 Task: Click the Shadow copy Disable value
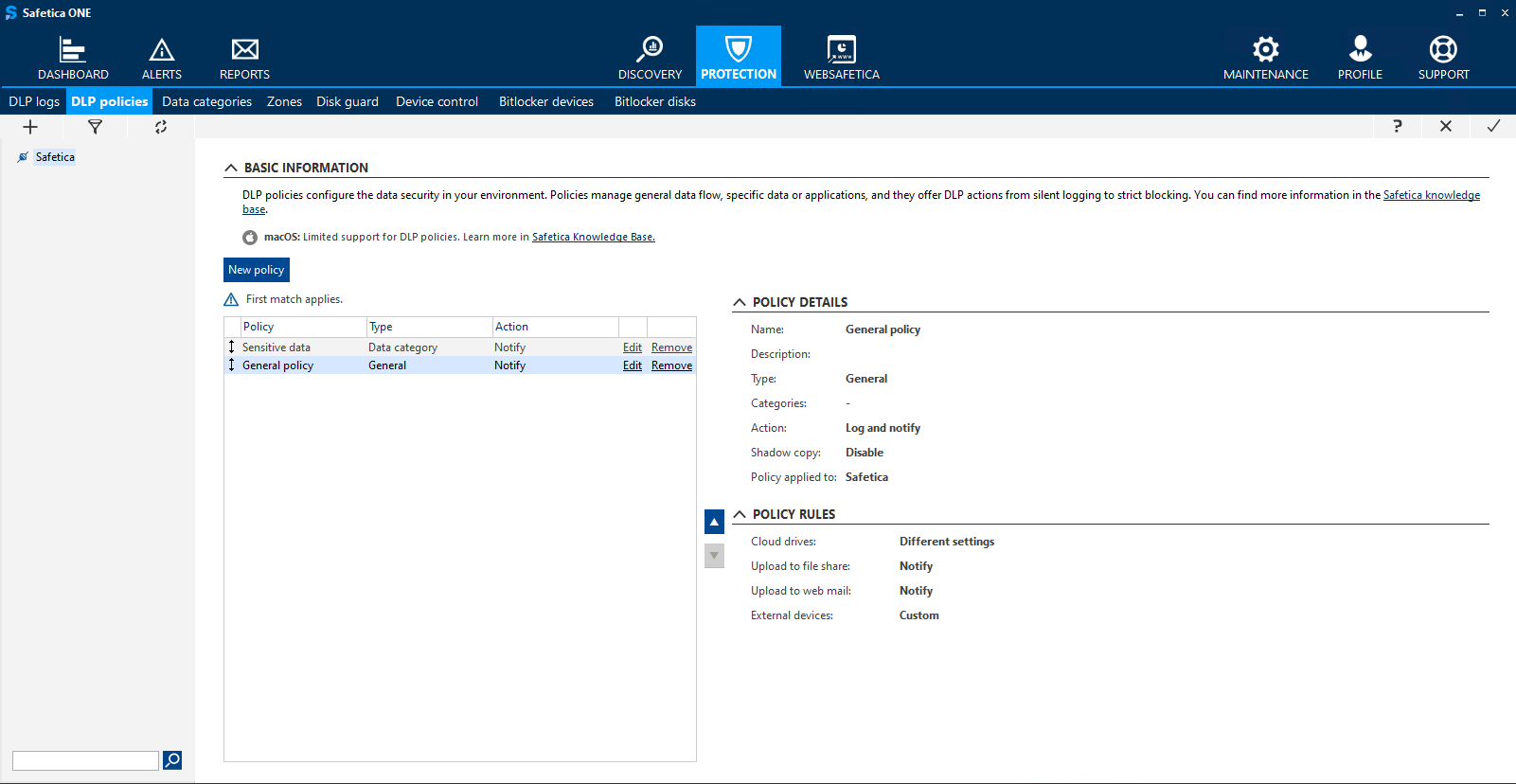(865, 453)
